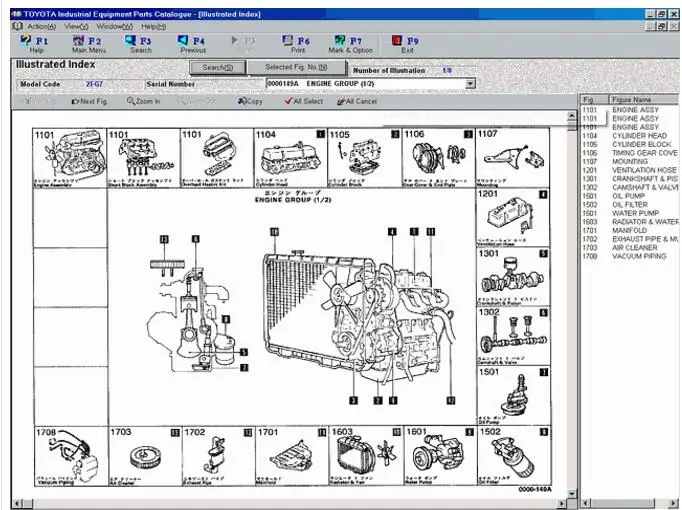Click the Model Code ZFG7 value
Screen dimensions: 682x510
point(94,84)
